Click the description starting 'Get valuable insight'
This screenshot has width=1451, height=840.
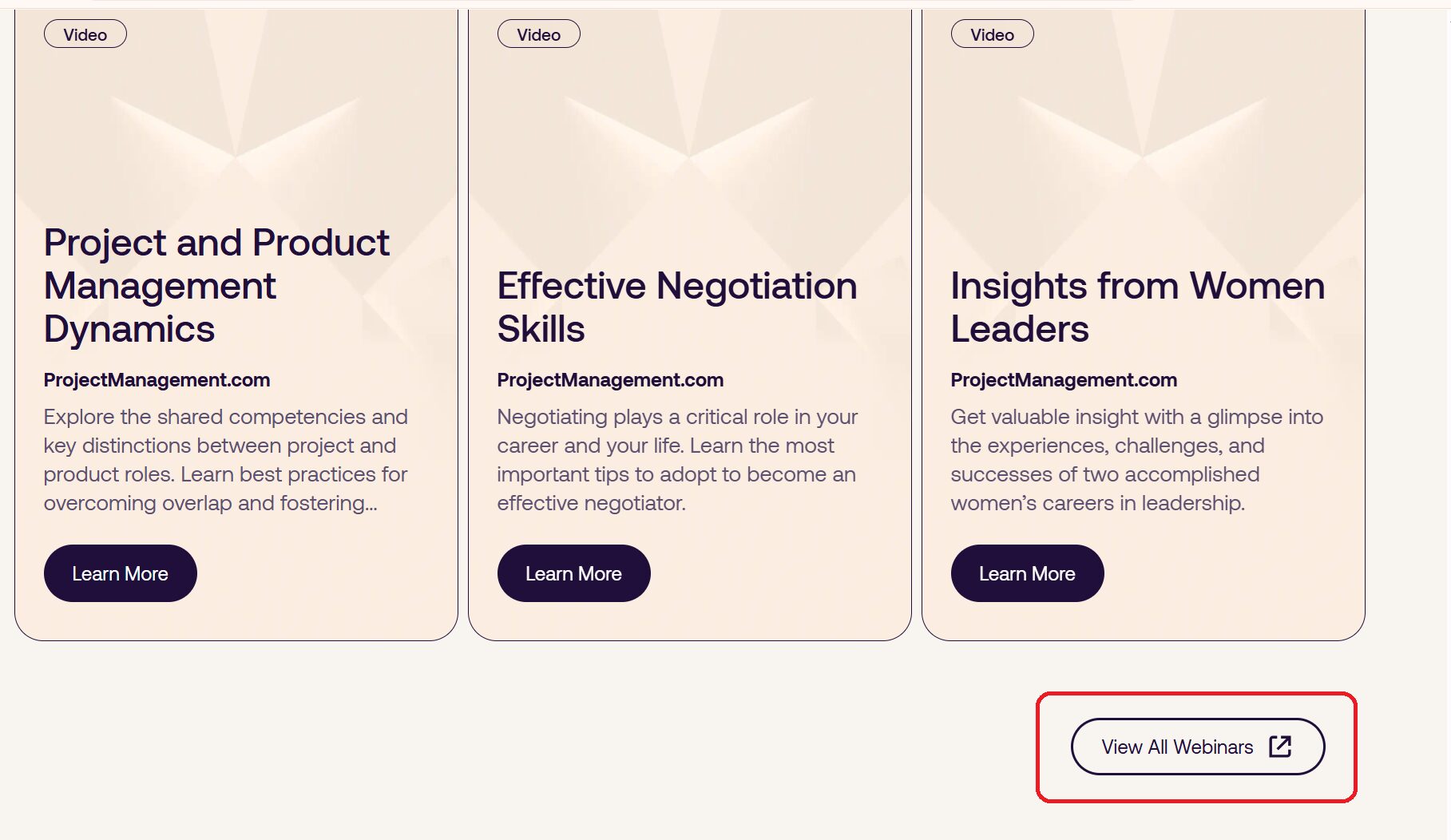click(x=1137, y=460)
